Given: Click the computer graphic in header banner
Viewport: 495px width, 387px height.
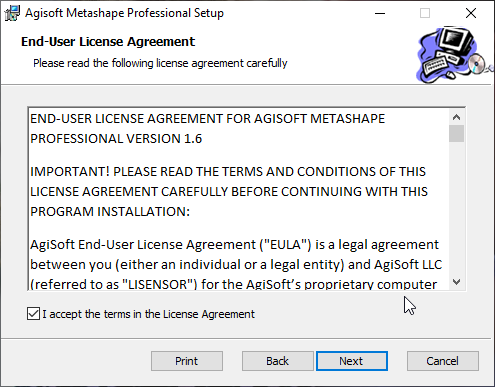Looking at the screenshot, I should pyautogui.click(x=453, y=55).
